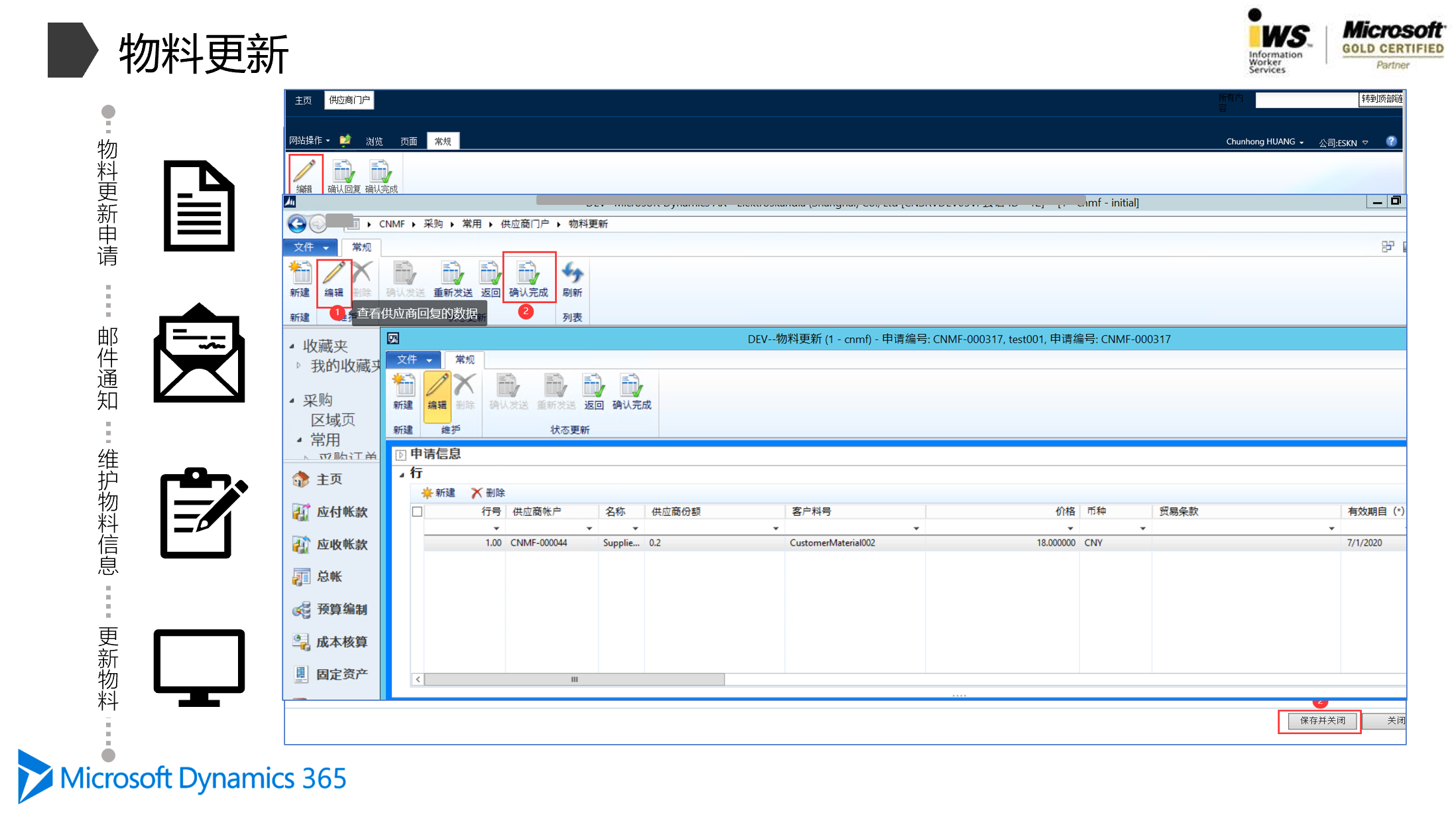Select the 供应商门户 top navigation tab
This screenshot has height=819, width=1456.
click(349, 100)
